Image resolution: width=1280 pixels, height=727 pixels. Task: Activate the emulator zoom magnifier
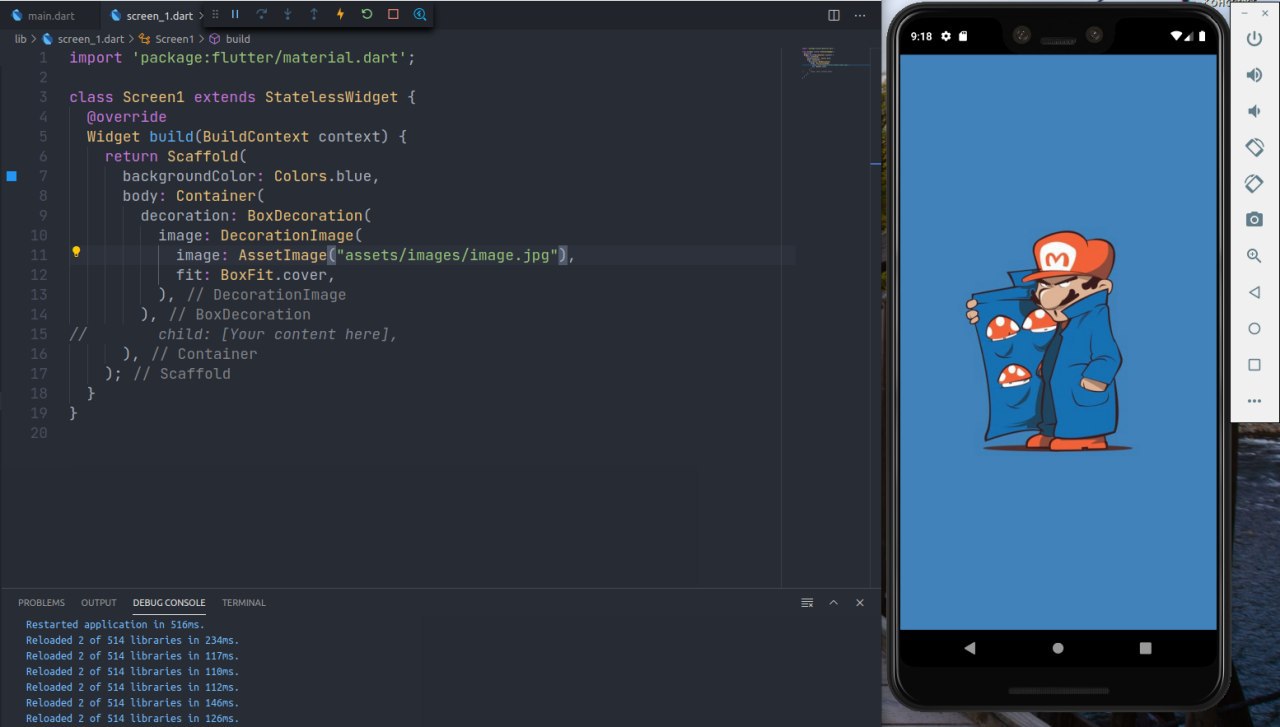pos(1254,256)
